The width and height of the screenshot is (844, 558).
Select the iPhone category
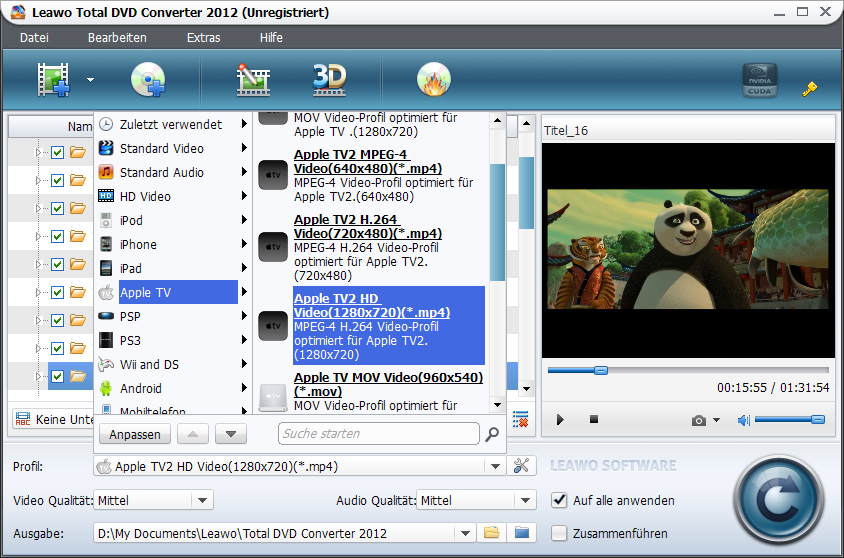pyautogui.click(x=173, y=244)
